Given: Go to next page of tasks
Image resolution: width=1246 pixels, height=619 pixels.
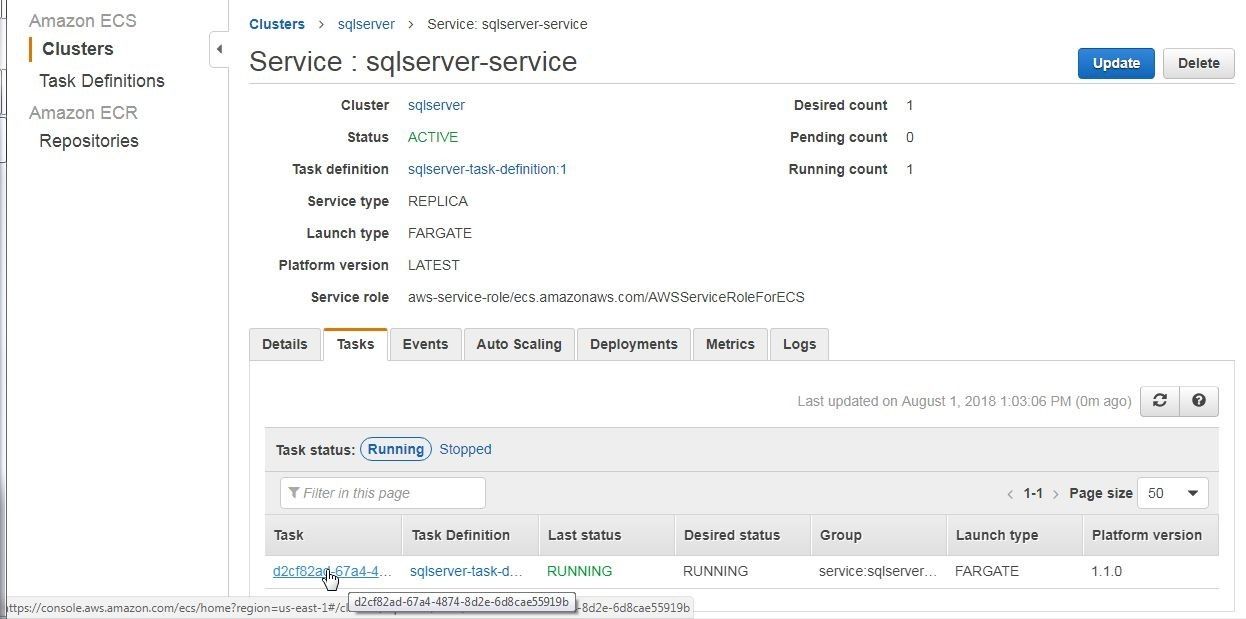Looking at the screenshot, I should coord(1056,494).
